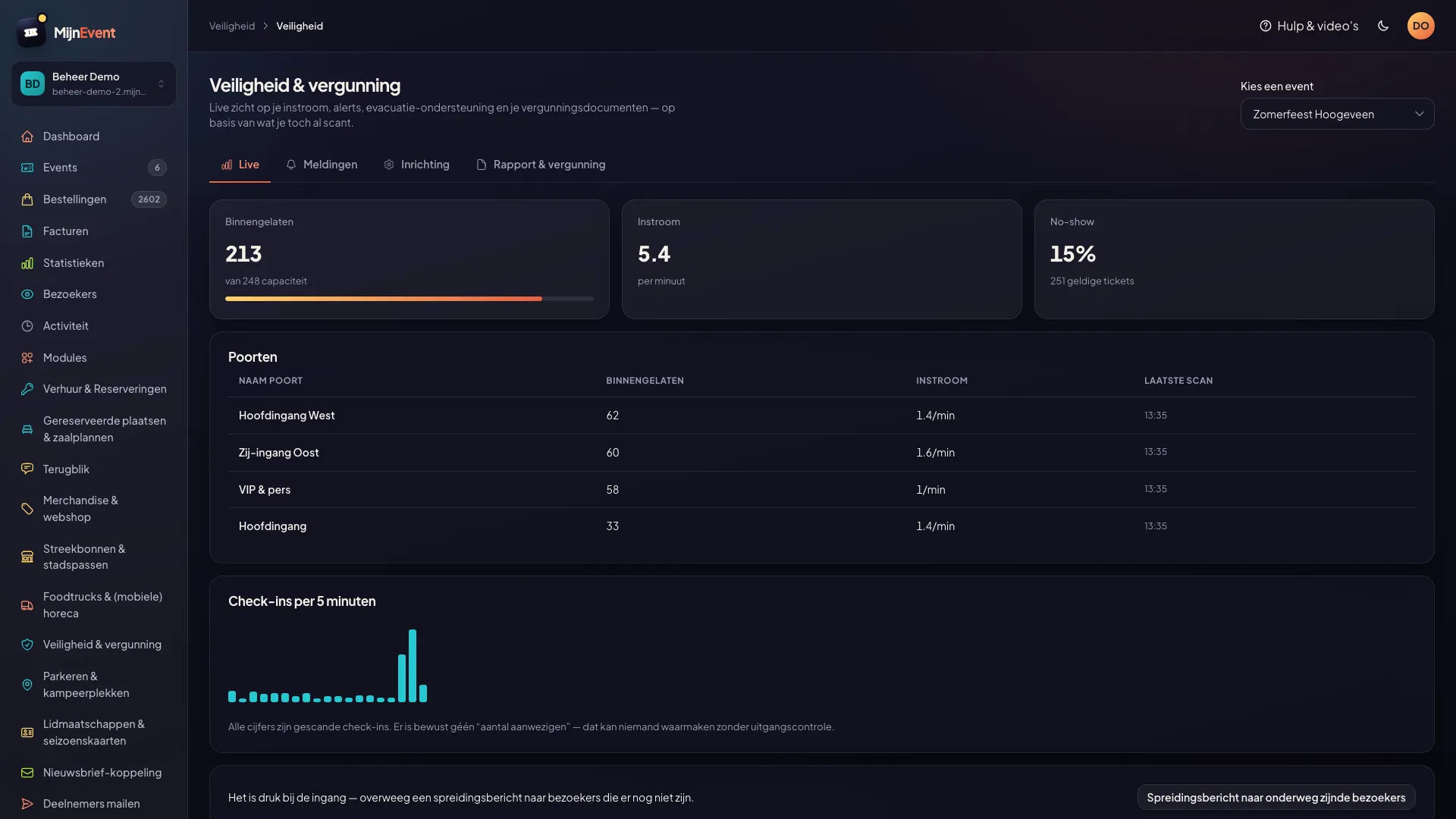Image resolution: width=1456 pixels, height=819 pixels.
Task: Click the Foodtrucks truck icon
Action: (x=27, y=605)
